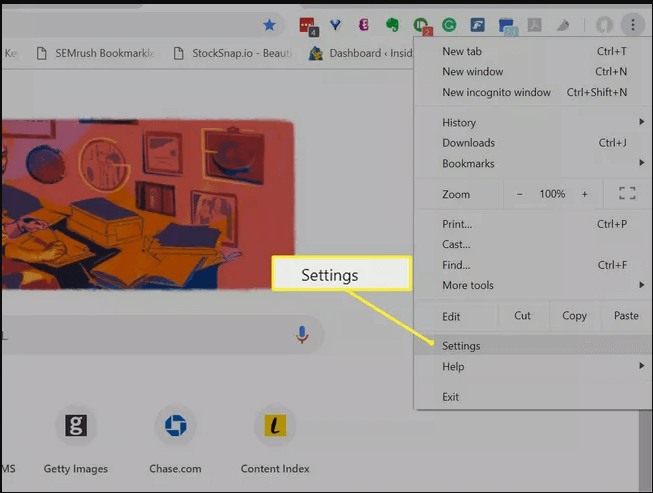Click the three-dot Chrome menu button
This screenshot has height=493, width=653.
[633, 25]
